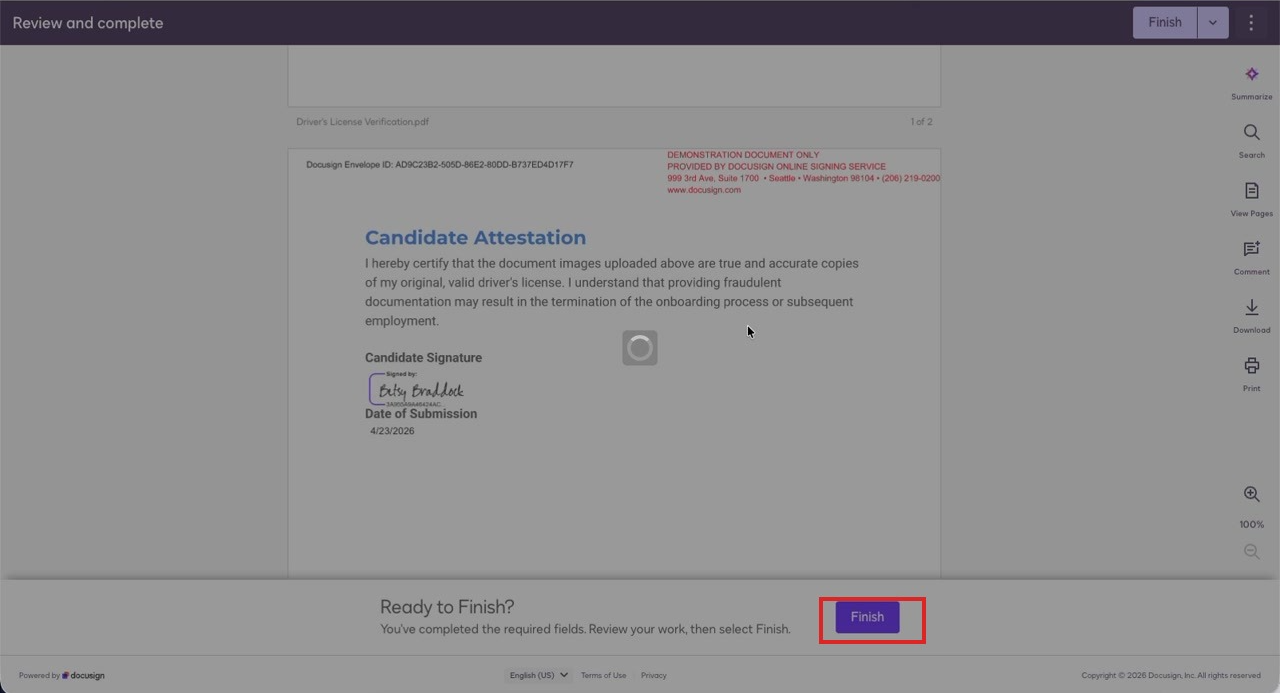Click the purple Finish button in bottom banner
The width and height of the screenshot is (1280, 693).
pyautogui.click(x=867, y=617)
